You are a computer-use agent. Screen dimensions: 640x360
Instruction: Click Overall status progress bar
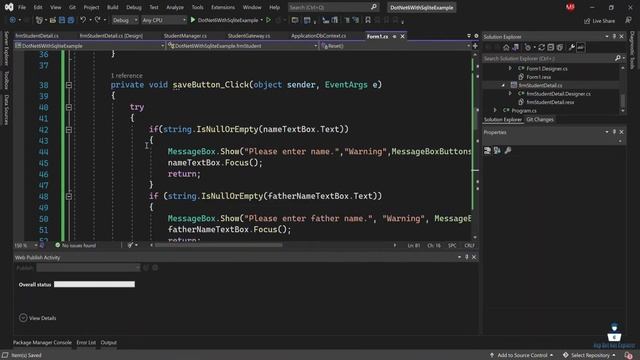[94, 284]
